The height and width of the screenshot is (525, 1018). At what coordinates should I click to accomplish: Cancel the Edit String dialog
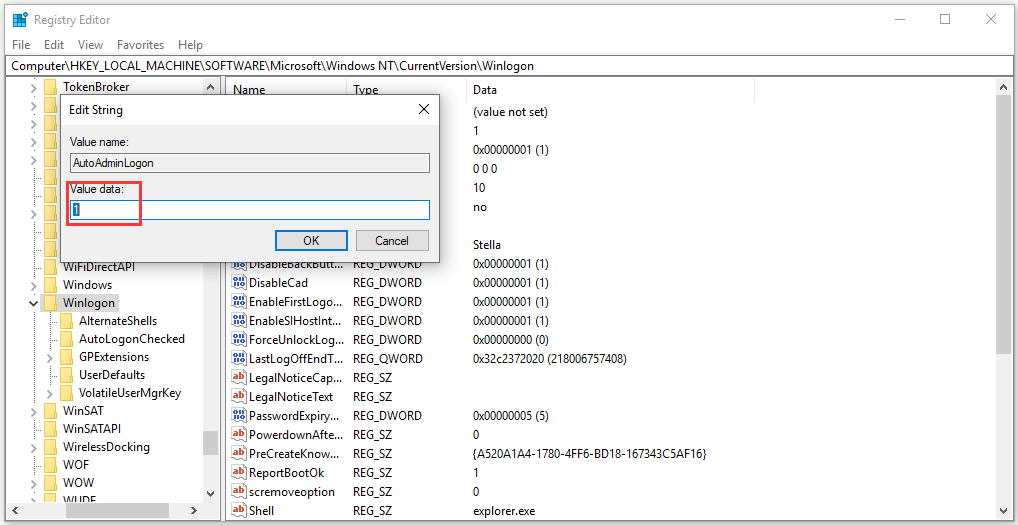(x=392, y=241)
